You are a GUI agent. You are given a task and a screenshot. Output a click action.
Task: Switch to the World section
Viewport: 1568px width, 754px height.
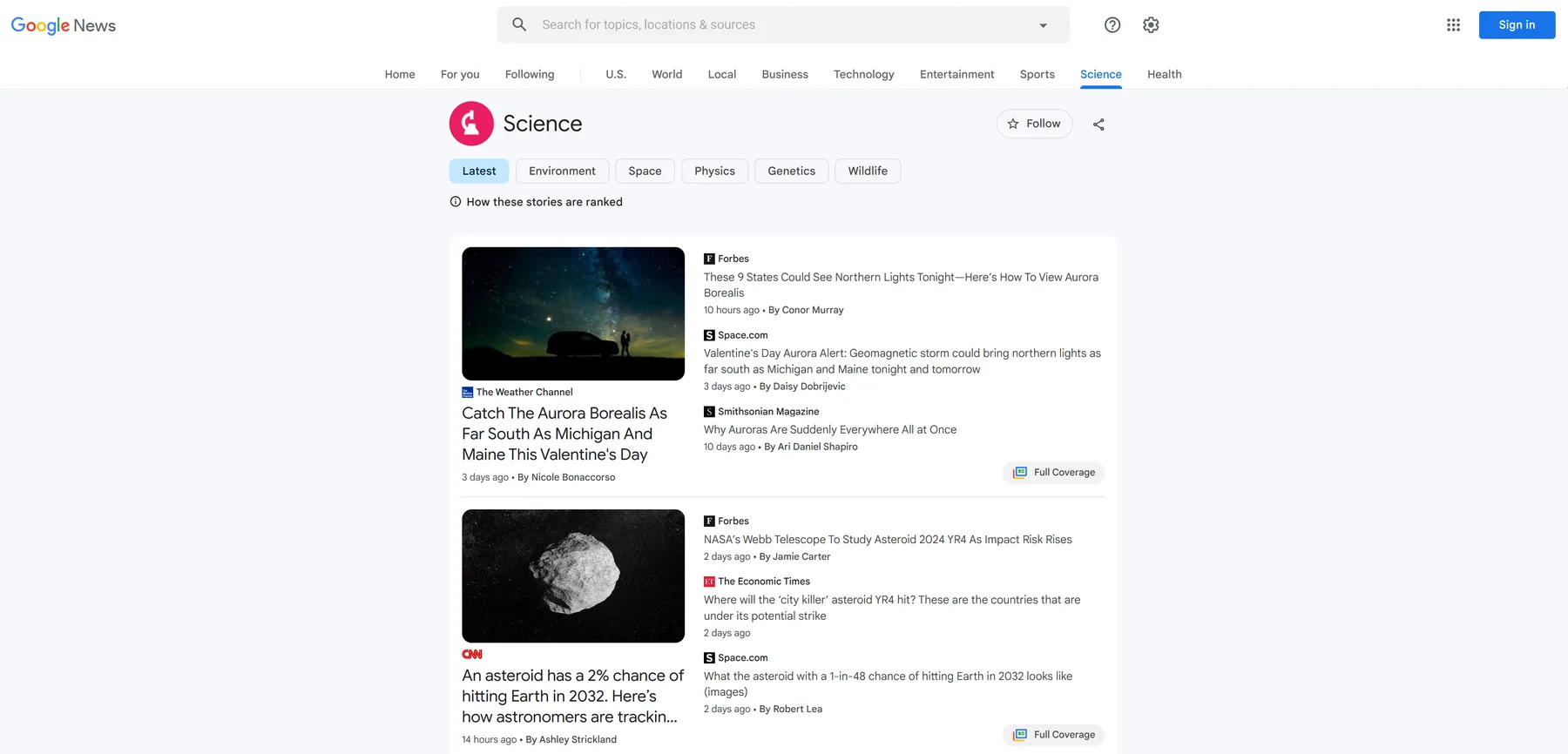tap(667, 74)
